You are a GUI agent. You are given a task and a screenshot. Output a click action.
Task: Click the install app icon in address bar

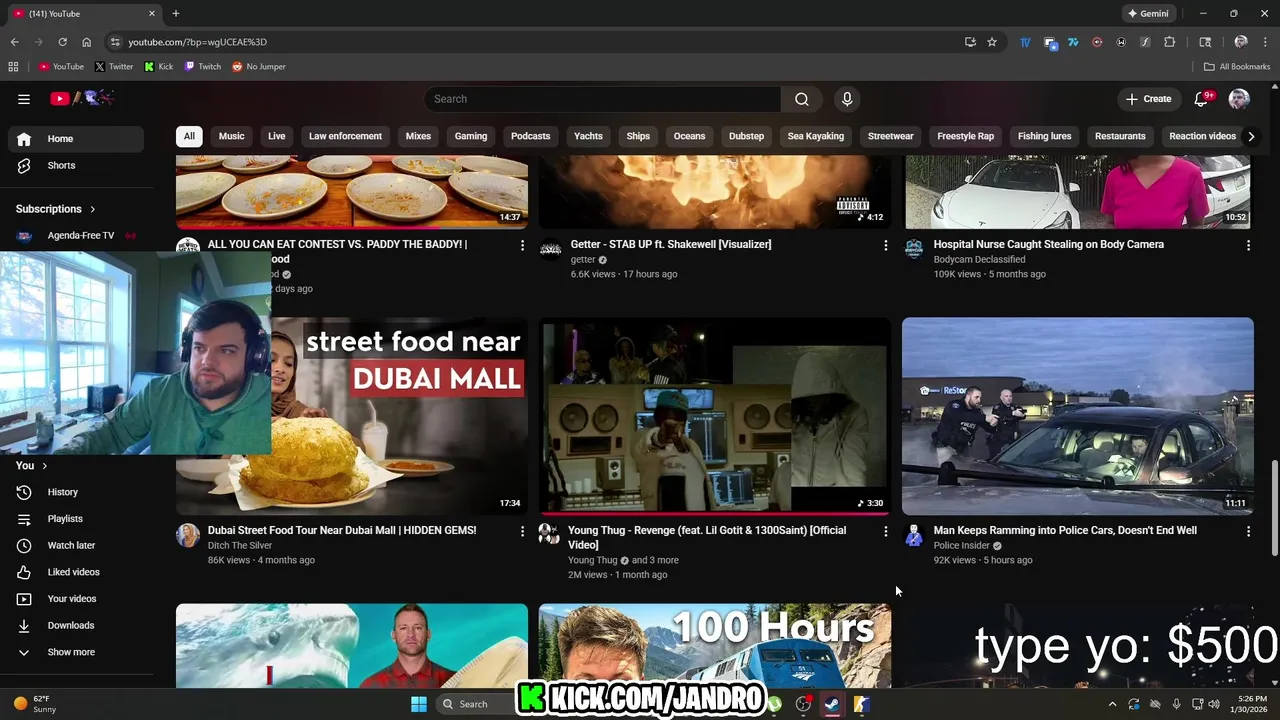pos(970,42)
